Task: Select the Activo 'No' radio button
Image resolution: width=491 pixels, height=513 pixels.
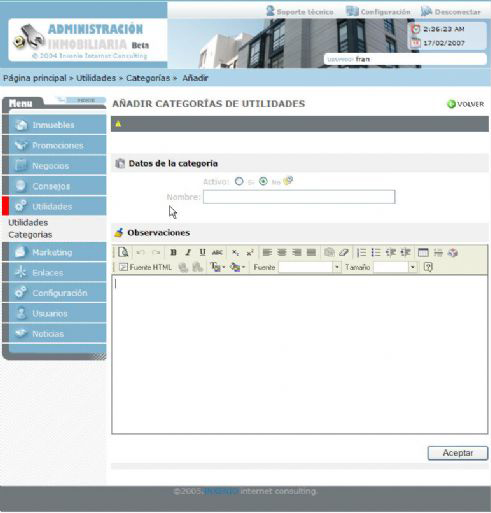Action: 263,181
